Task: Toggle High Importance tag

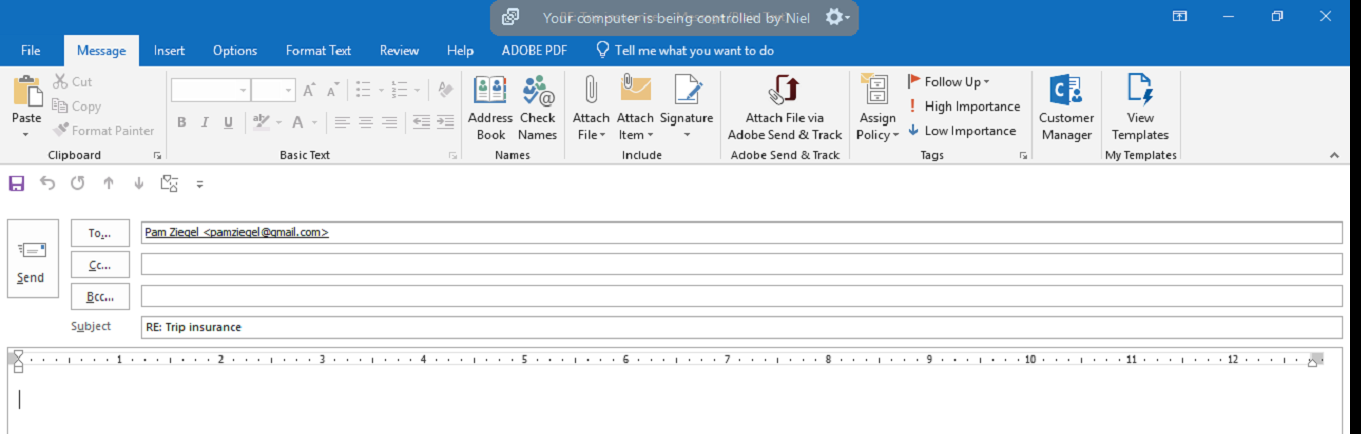Action: tap(964, 106)
